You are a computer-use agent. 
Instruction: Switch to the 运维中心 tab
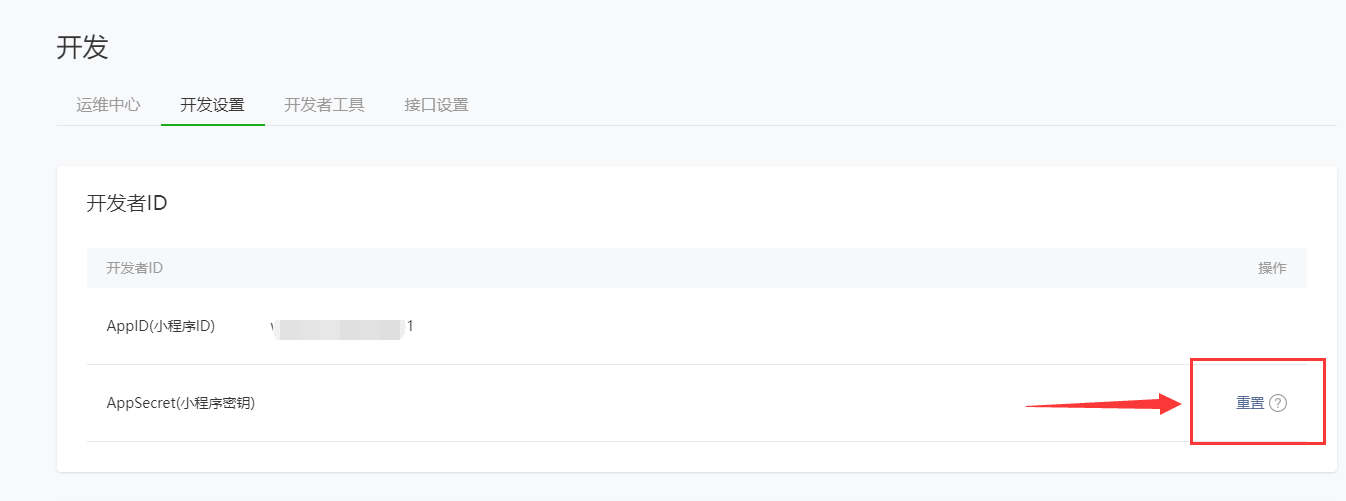tap(108, 104)
